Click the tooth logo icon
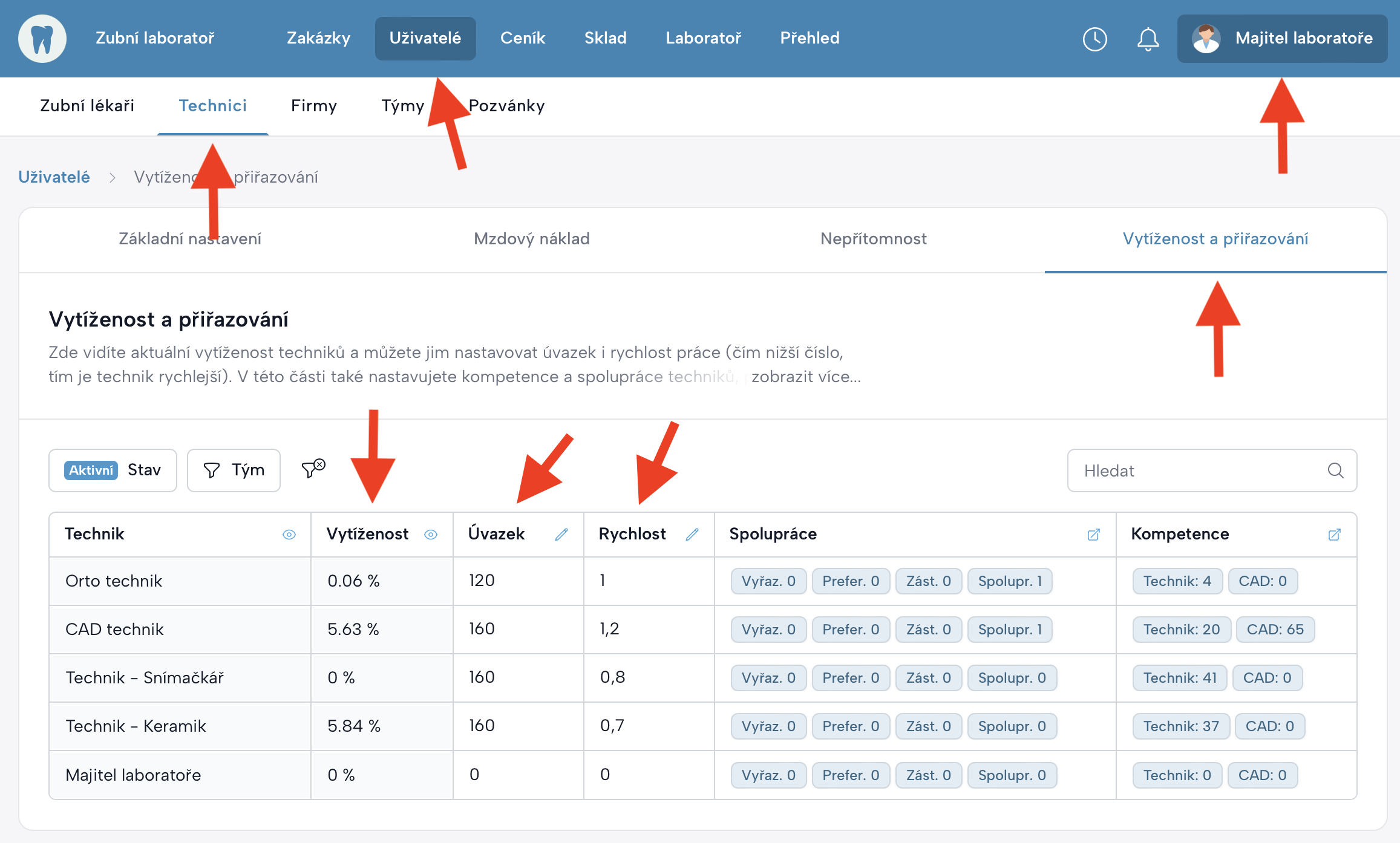 pos(42,39)
